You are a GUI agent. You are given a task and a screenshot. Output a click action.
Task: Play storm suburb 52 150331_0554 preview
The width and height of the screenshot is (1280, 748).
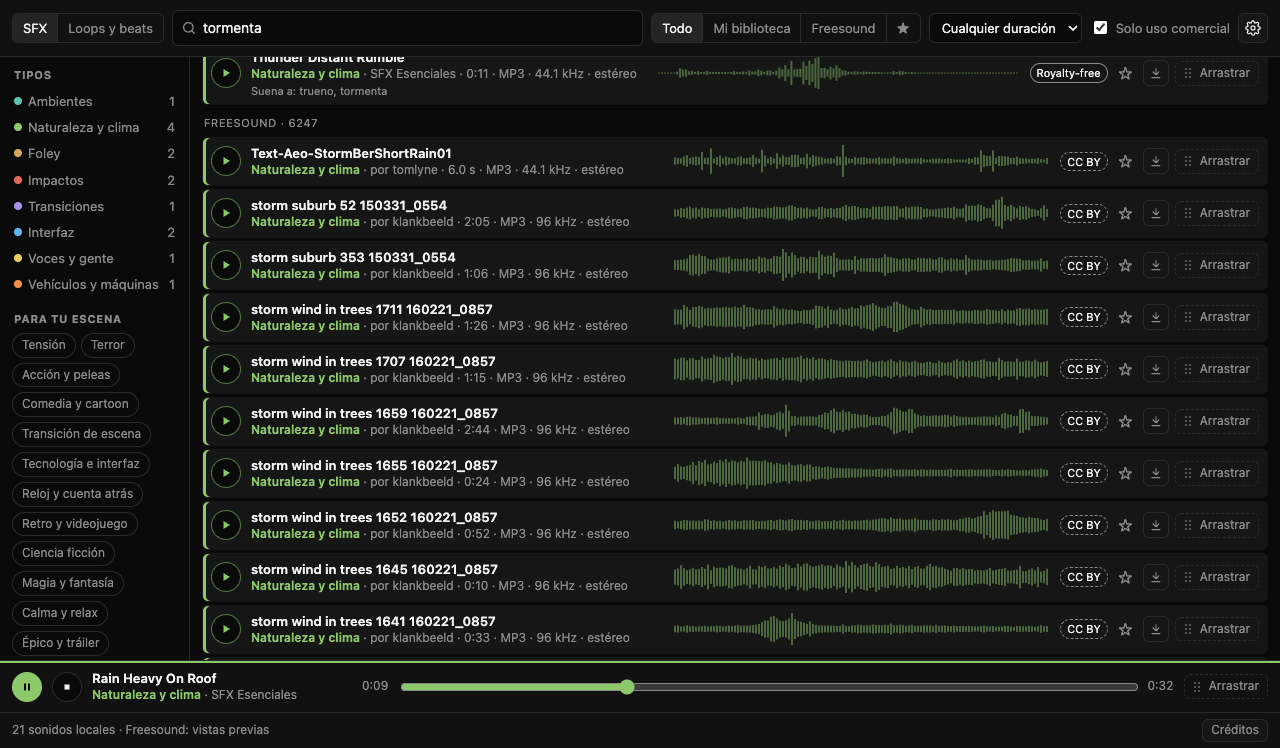[226, 213]
